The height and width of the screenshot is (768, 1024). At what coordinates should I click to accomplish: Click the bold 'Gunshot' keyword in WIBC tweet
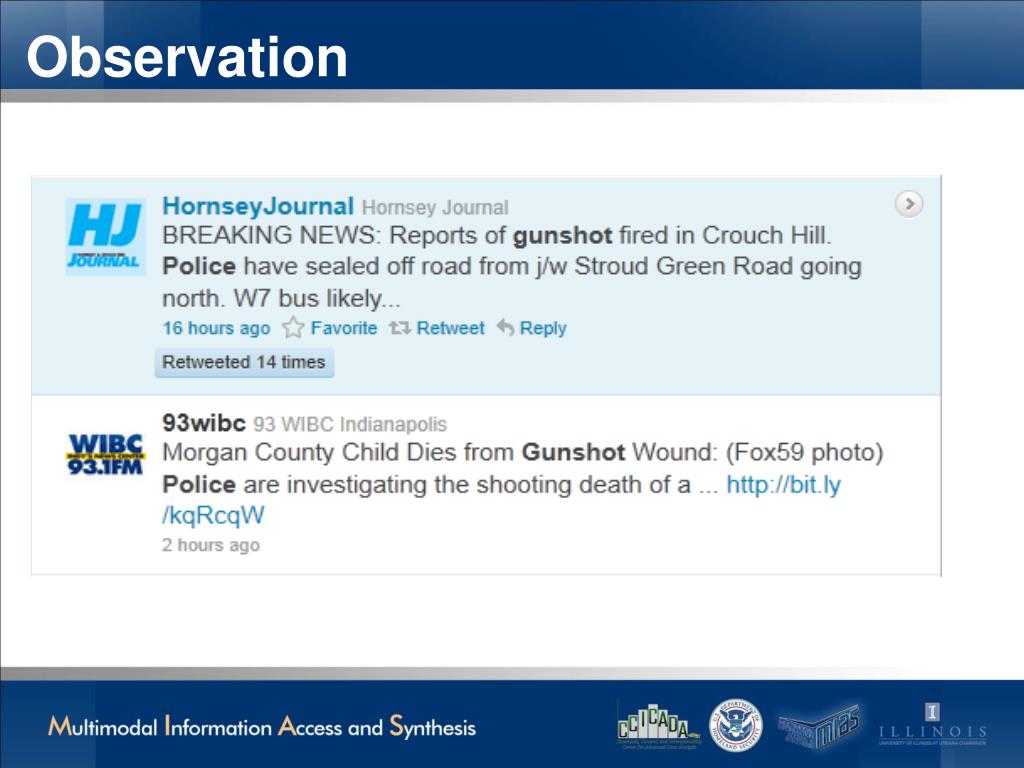573,452
